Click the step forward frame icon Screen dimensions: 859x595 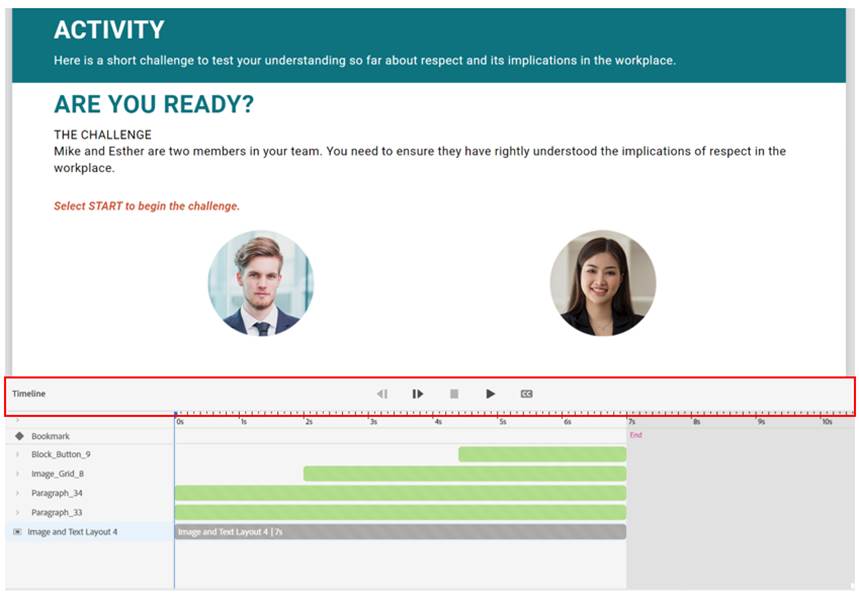click(x=418, y=394)
